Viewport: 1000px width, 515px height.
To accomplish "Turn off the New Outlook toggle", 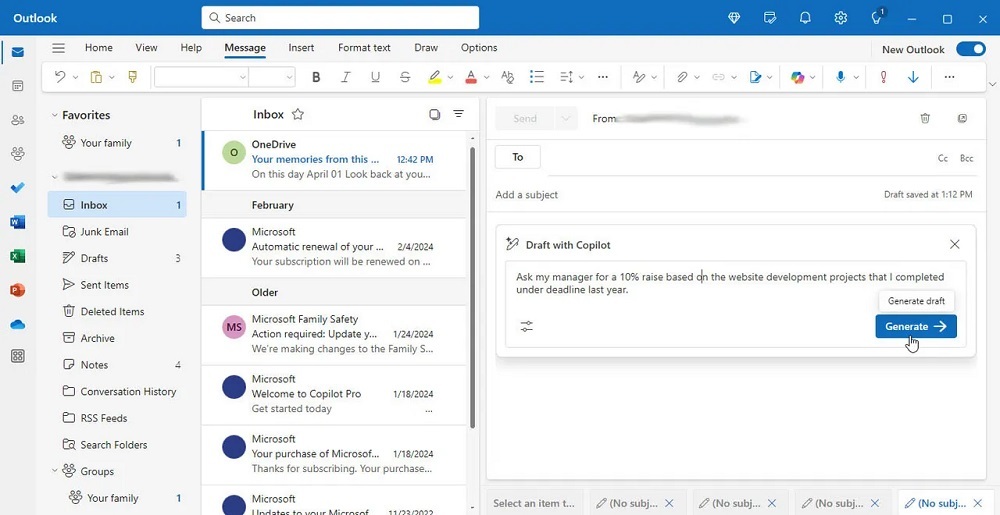I will [x=970, y=48].
